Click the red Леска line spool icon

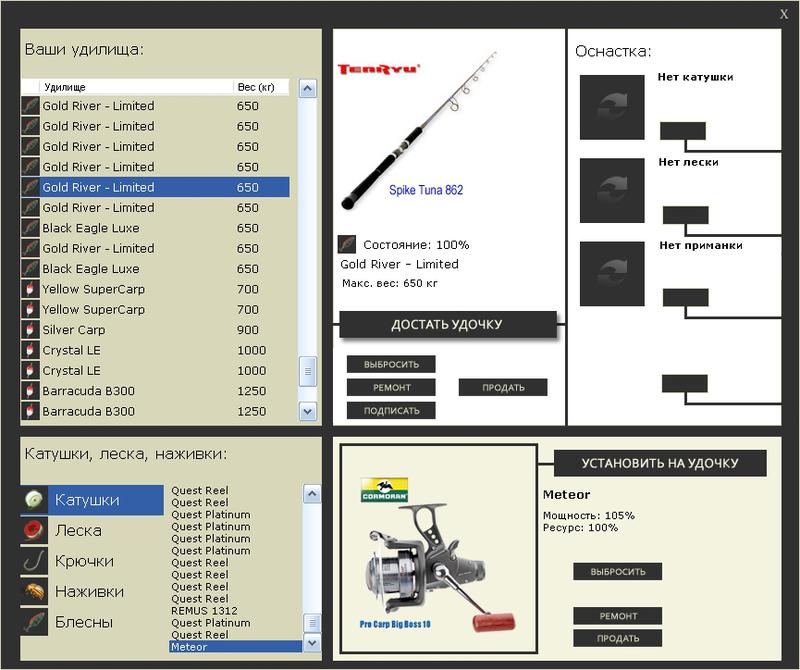coord(34,530)
